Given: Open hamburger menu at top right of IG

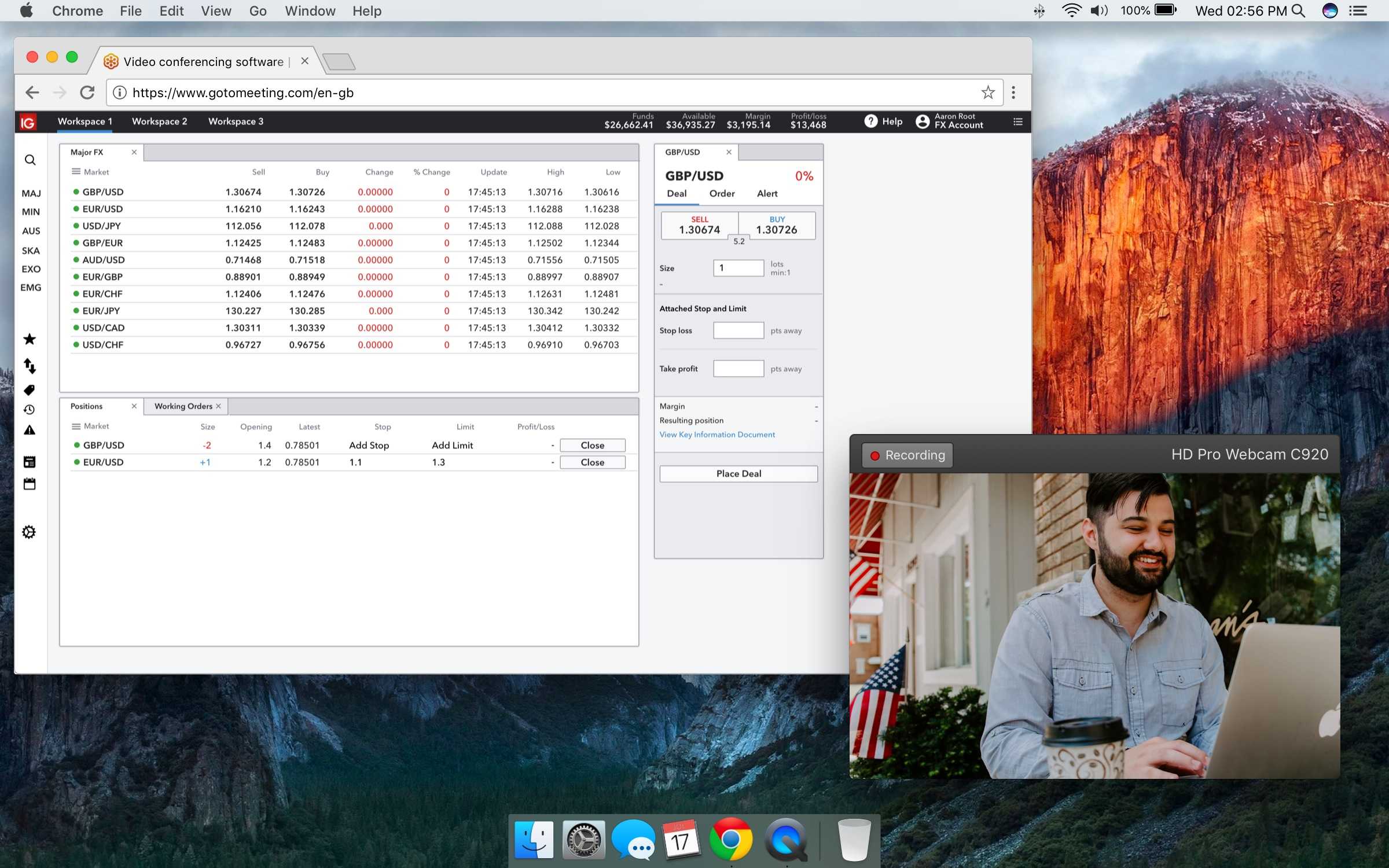Looking at the screenshot, I should 1018,122.
